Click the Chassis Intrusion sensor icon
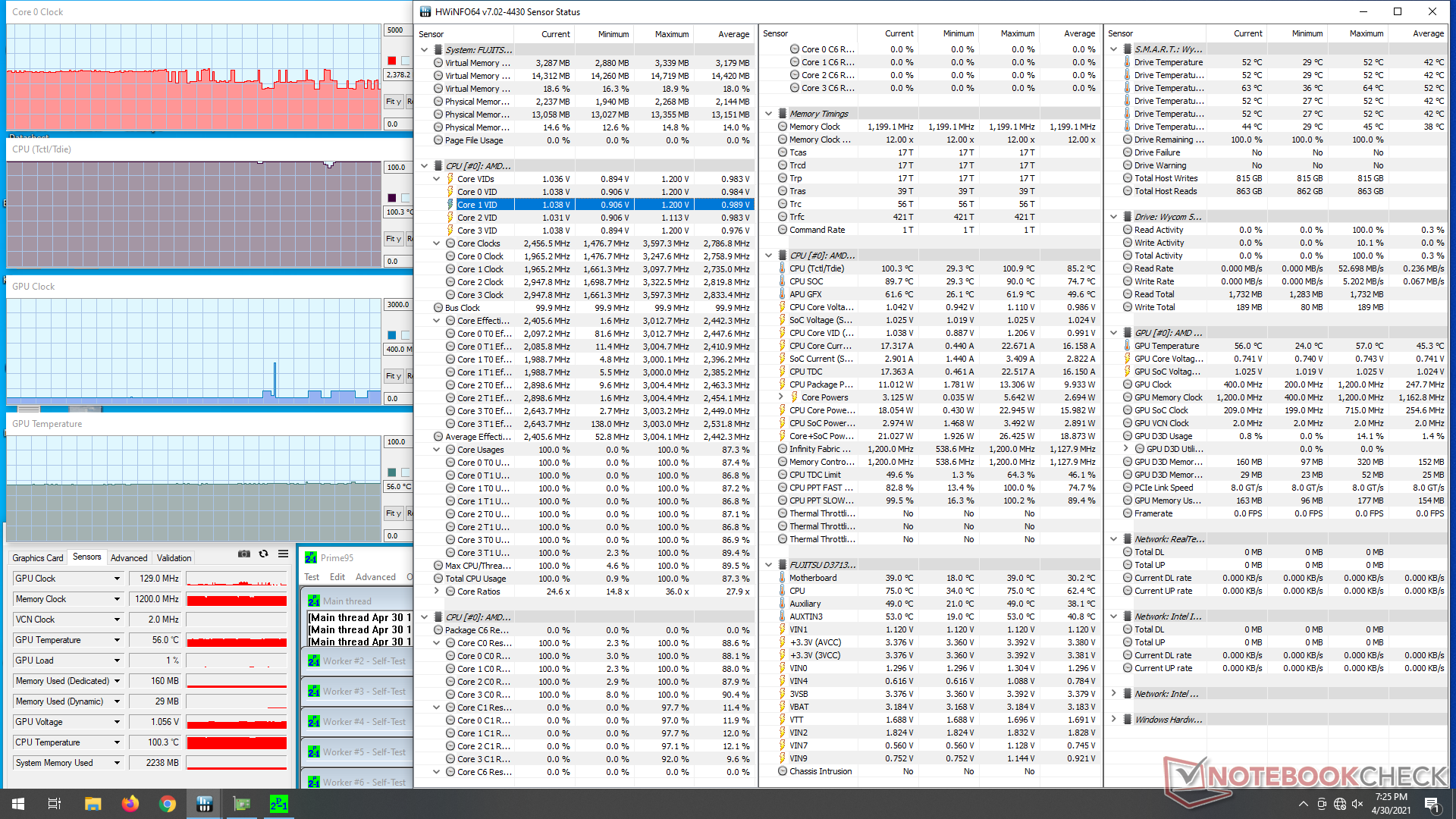 point(783,771)
